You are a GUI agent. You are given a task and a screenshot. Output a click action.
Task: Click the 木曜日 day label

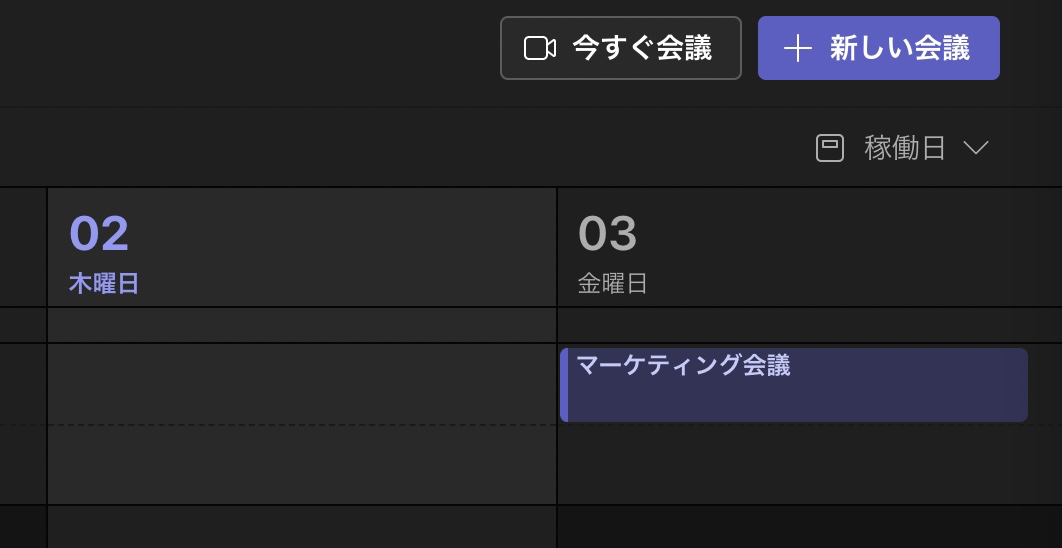pyautogui.click(x=104, y=284)
